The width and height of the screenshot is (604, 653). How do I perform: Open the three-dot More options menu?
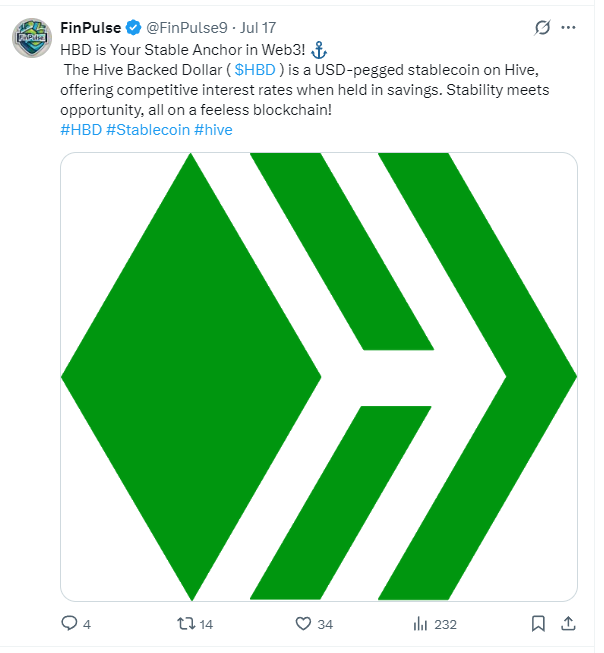coord(568,28)
